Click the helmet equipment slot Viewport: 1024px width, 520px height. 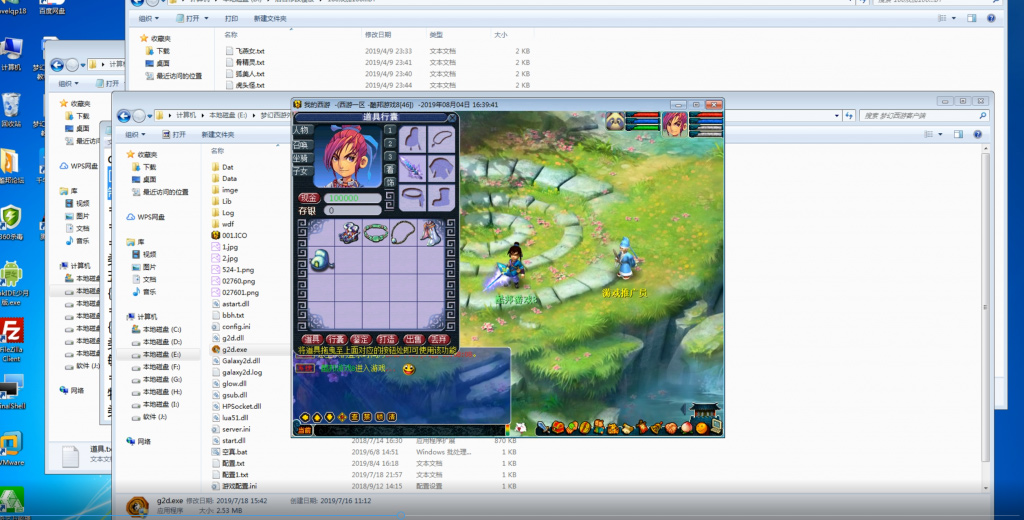click(x=413, y=139)
